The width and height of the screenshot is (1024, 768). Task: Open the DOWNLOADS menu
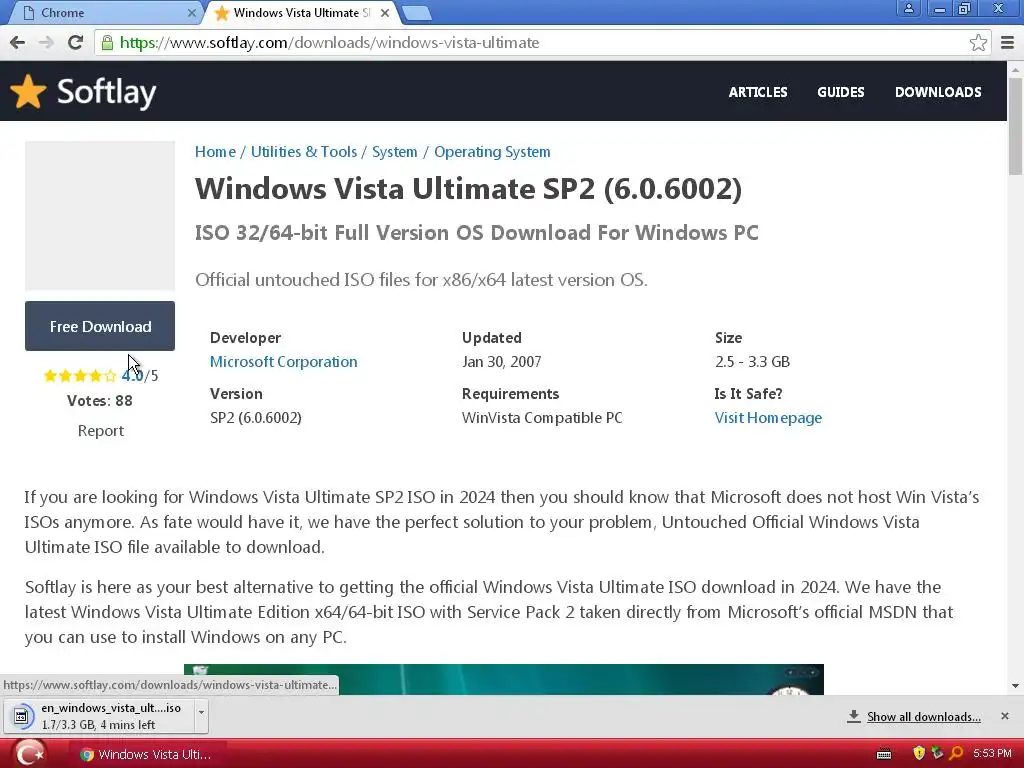pyautogui.click(x=938, y=92)
